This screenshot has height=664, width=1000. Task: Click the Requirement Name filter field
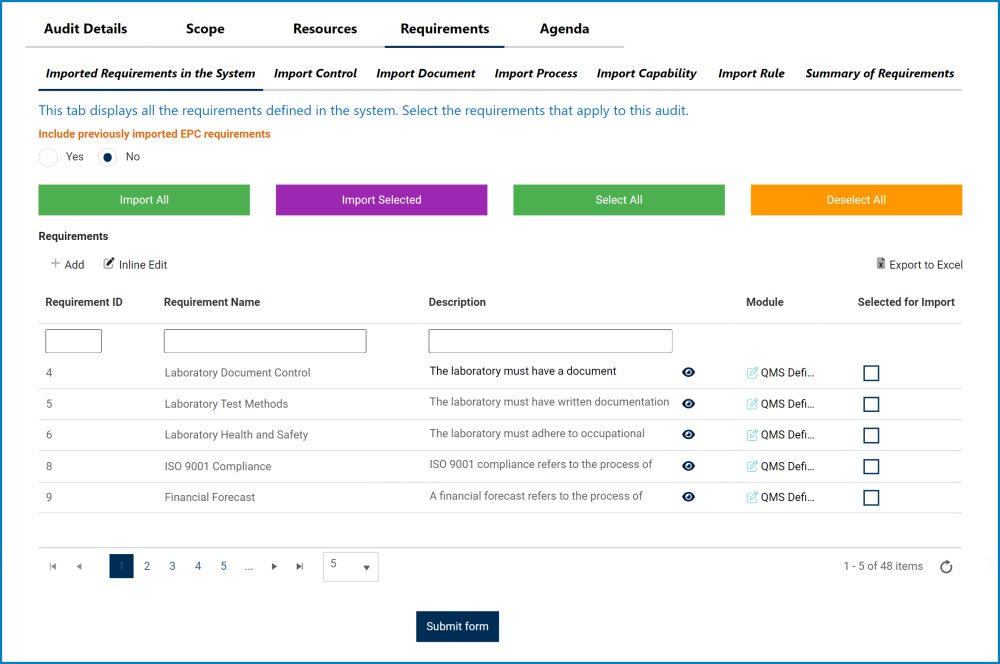[x=265, y=341]
